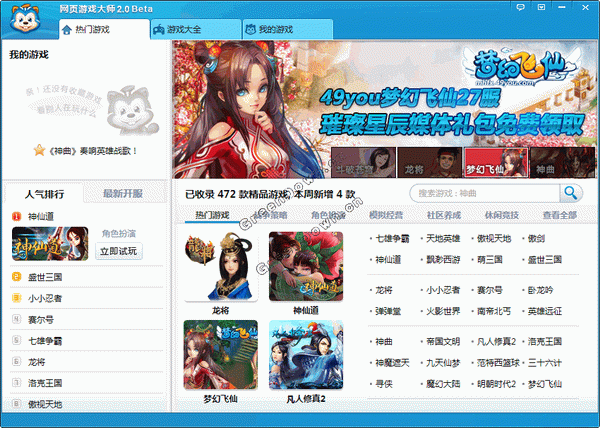This screenshot has width=600, height=428.
Task: Click the gold star beside 《神曲》
Action: [39, 150]
